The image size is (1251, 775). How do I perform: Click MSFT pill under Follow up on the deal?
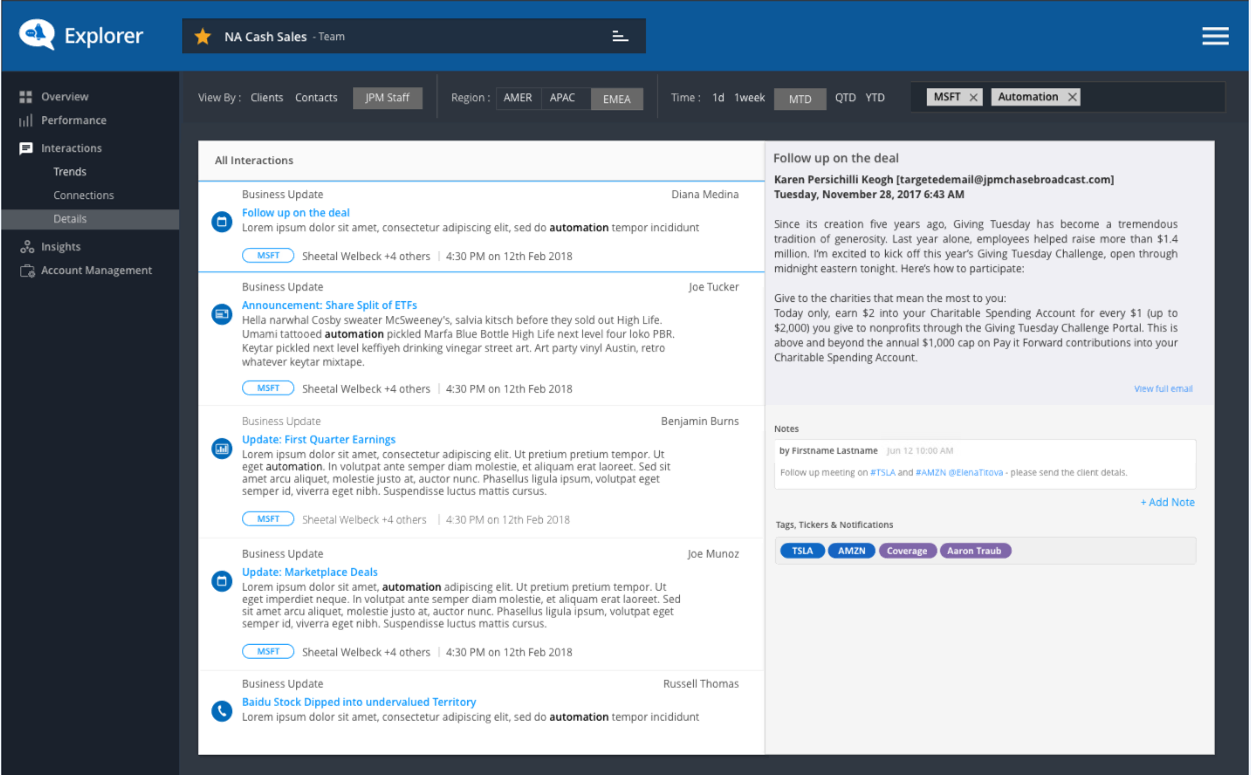coord(268,256)
